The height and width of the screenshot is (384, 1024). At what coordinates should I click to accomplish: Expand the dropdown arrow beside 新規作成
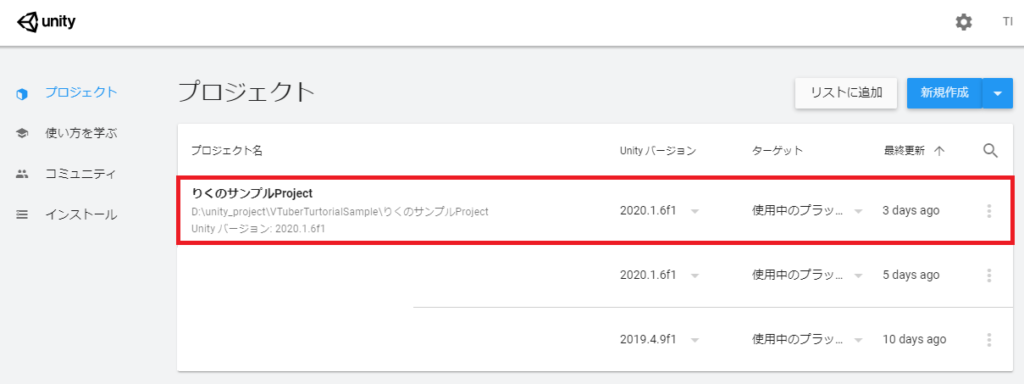(997, 93)
